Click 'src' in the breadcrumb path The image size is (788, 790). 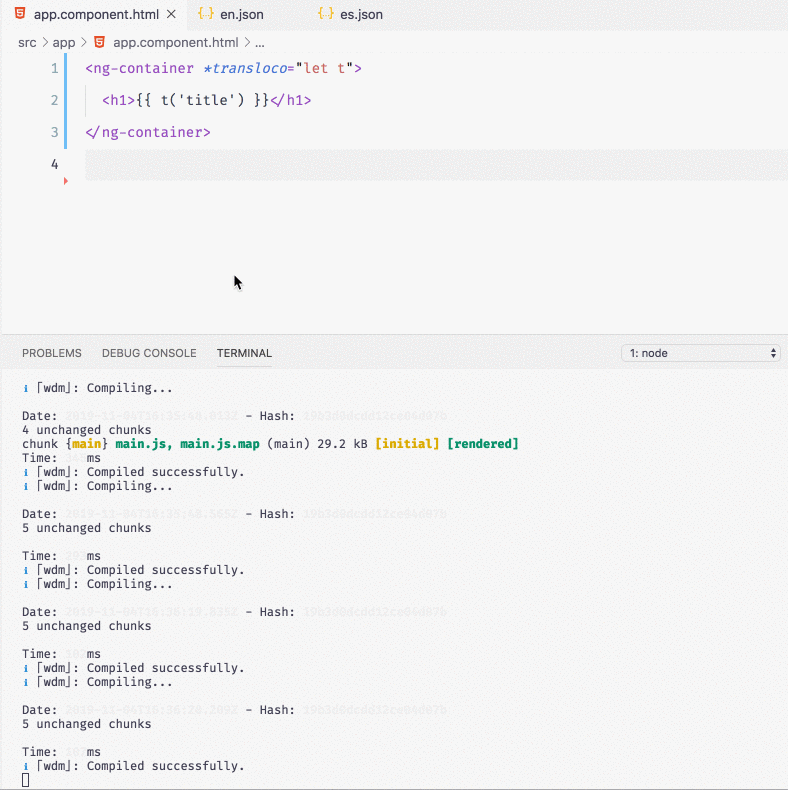27,42
